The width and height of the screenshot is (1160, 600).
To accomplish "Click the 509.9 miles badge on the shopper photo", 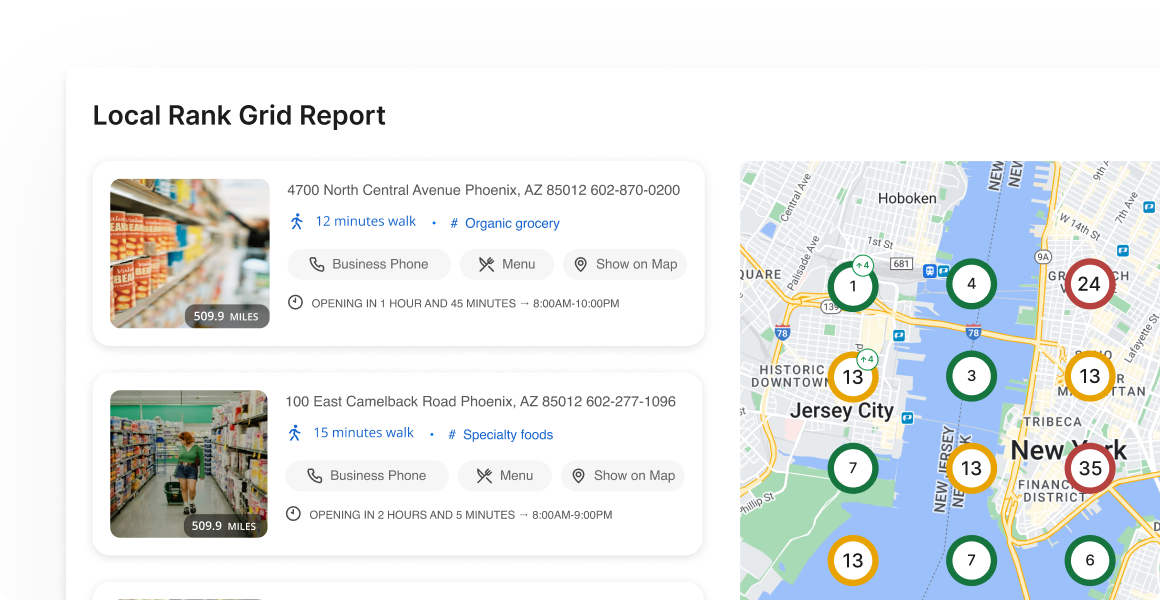I will tap(225, 527).
